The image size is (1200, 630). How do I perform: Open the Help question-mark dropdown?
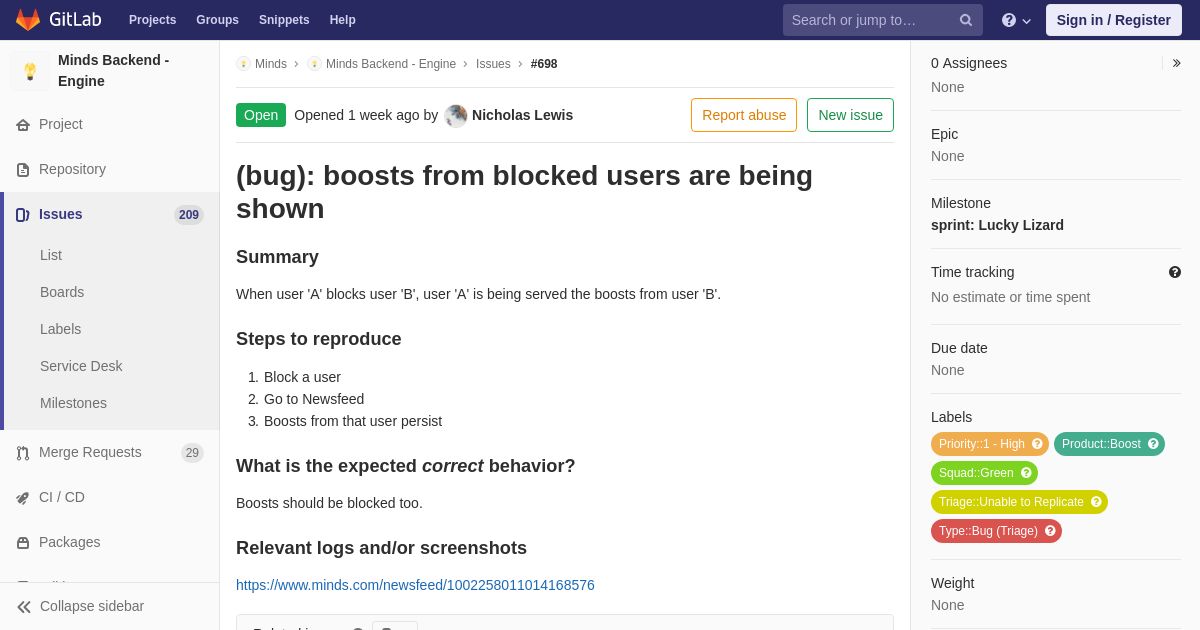tap(1016, 20)
